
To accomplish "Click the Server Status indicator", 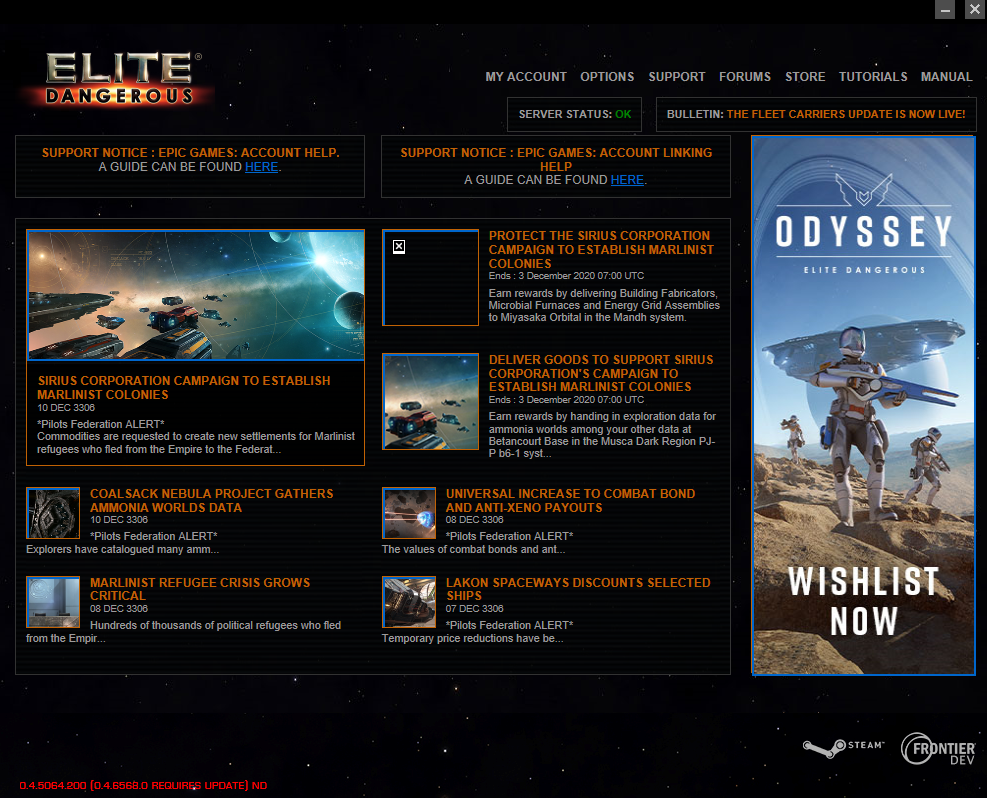I will point(574,115).
